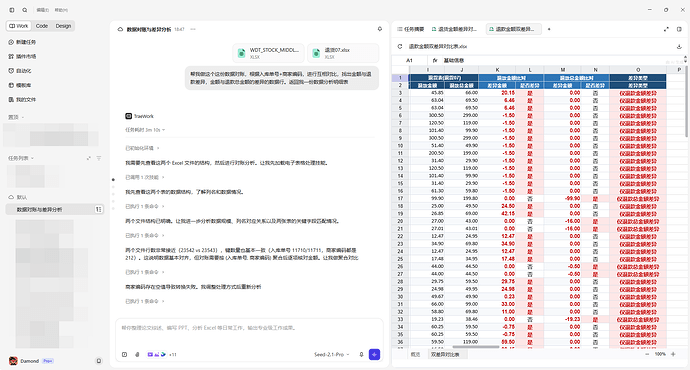690x370 pixels.
Task: Open the conversation more options ellipsis
Action: [x=193, y=29]
